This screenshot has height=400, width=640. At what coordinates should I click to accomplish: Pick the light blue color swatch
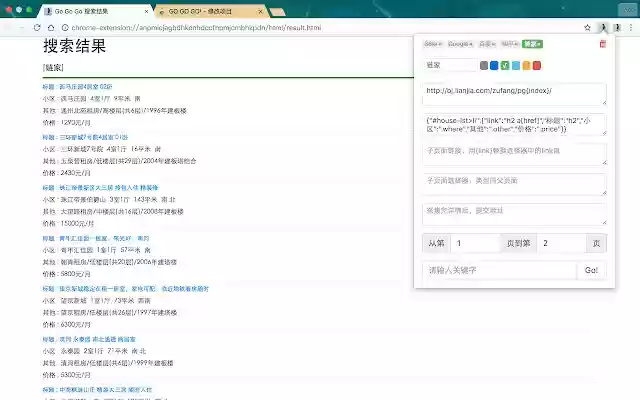(516, 65)
